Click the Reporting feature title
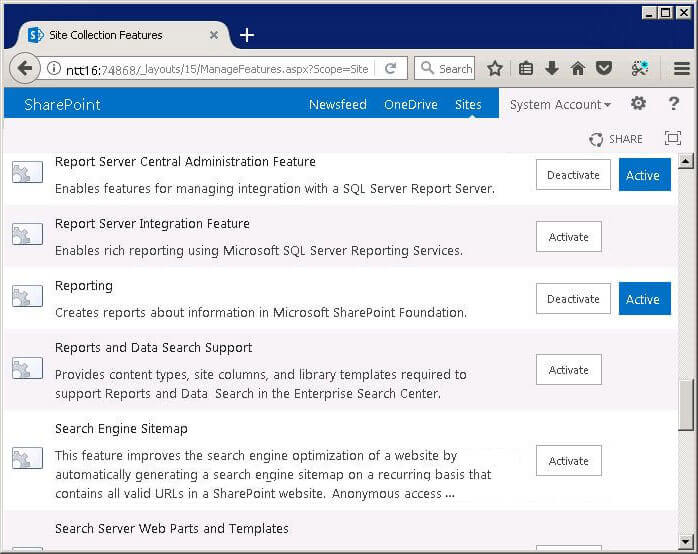 tap(84, 286)
